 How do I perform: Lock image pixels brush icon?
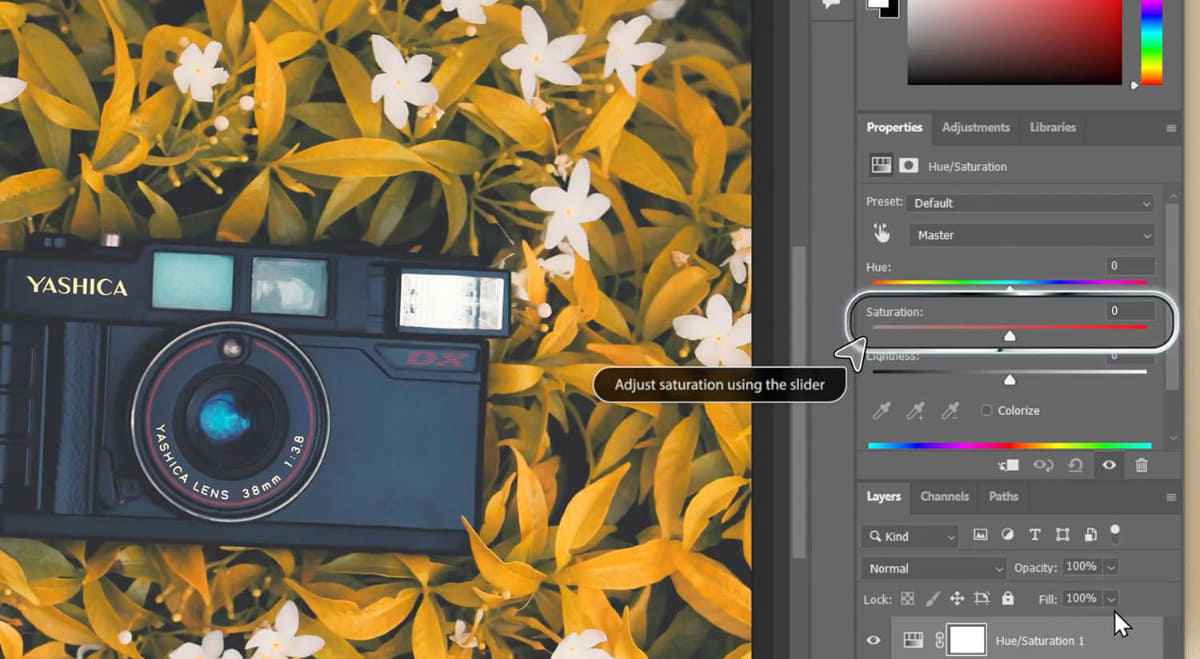[x=932, y=598]
